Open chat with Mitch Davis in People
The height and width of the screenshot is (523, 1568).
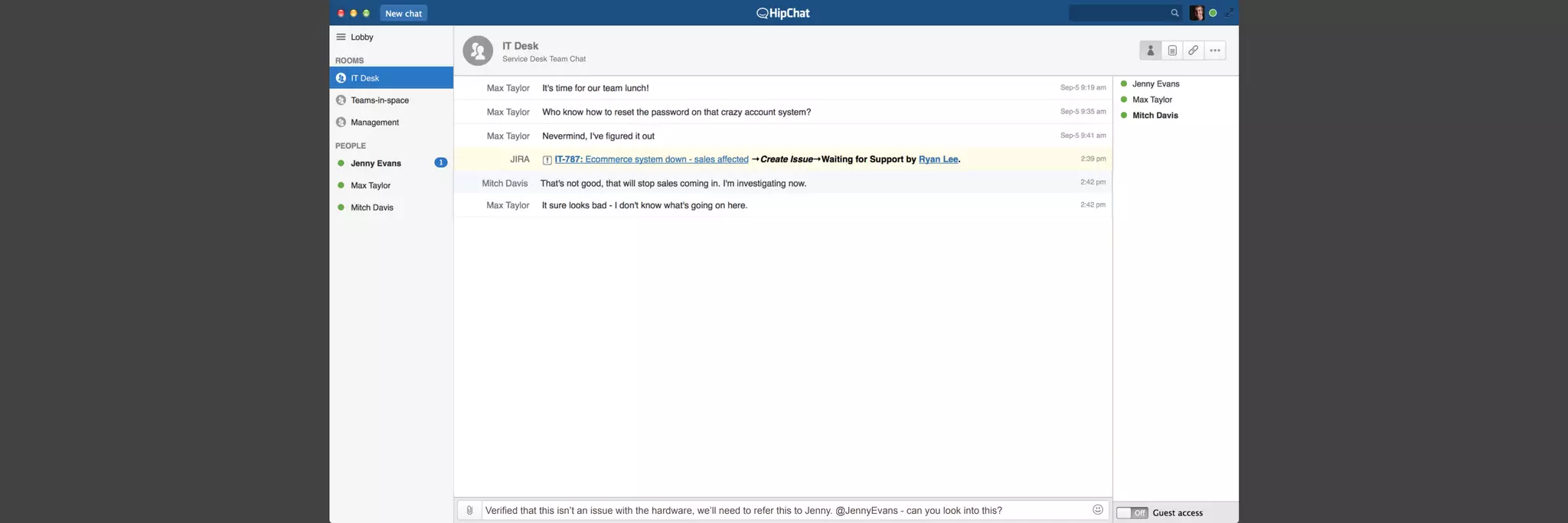coord(391,208)
